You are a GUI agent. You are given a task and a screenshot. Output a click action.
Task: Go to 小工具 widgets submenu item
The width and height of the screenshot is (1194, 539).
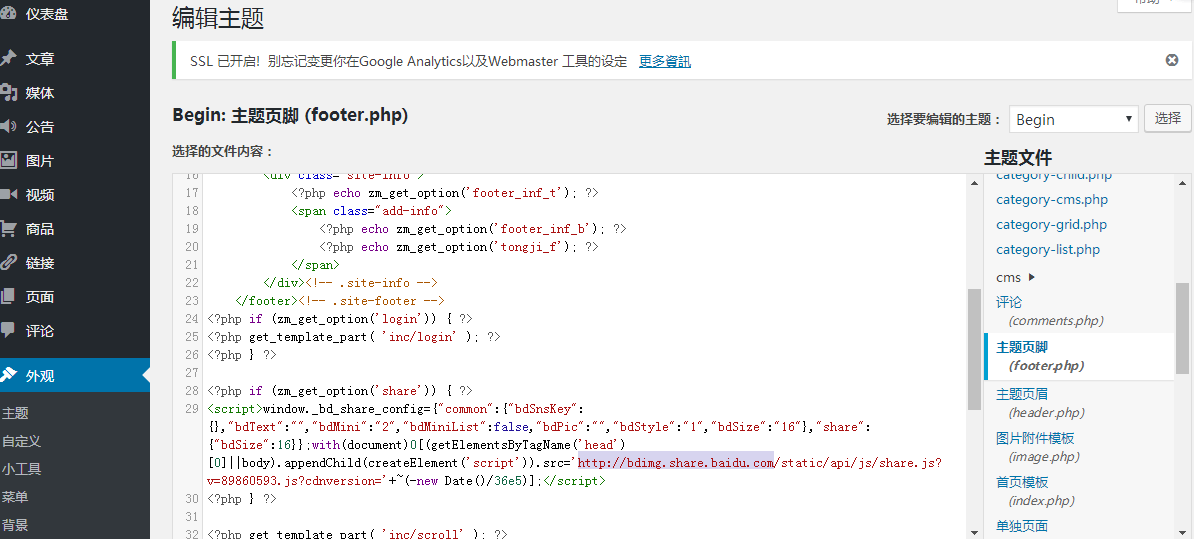(x=21, y=469)
